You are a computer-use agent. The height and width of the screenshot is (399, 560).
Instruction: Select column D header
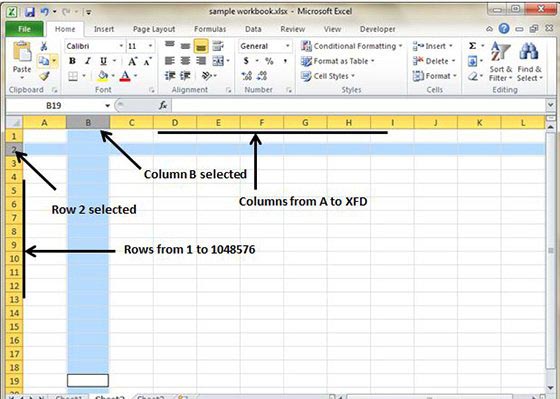(x=175, y=123)
